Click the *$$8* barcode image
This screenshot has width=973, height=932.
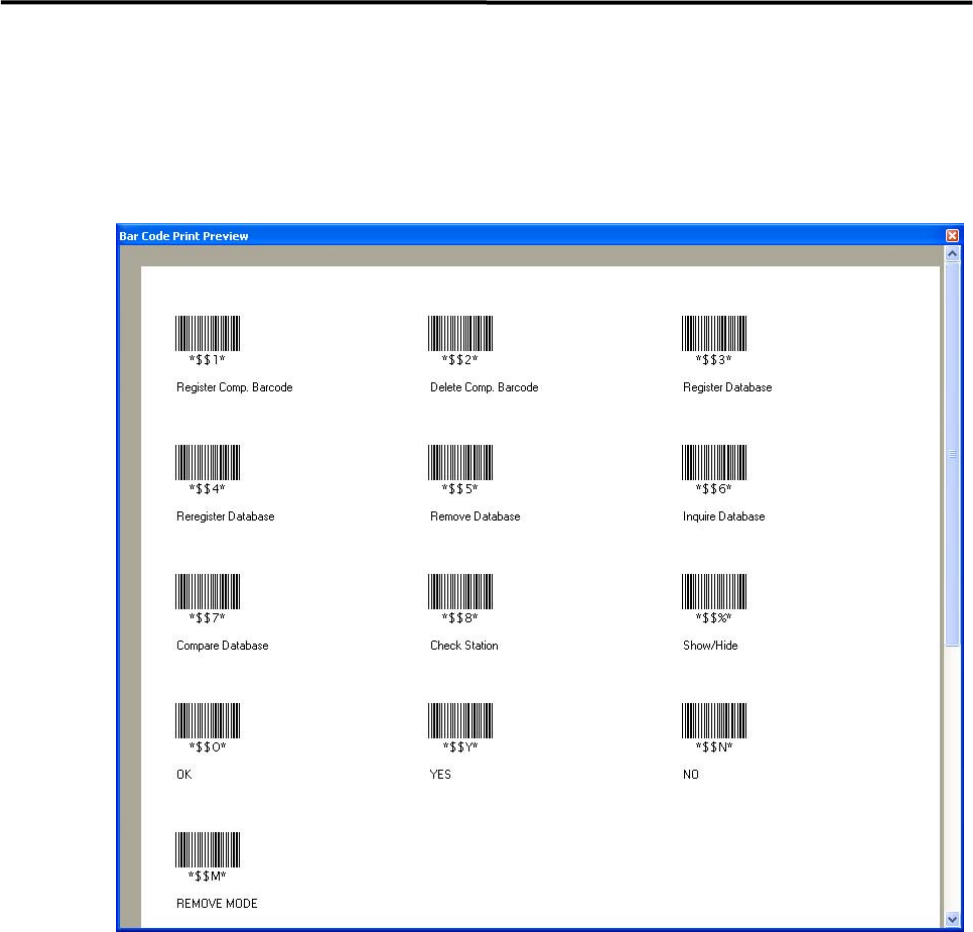pos(460,591)
